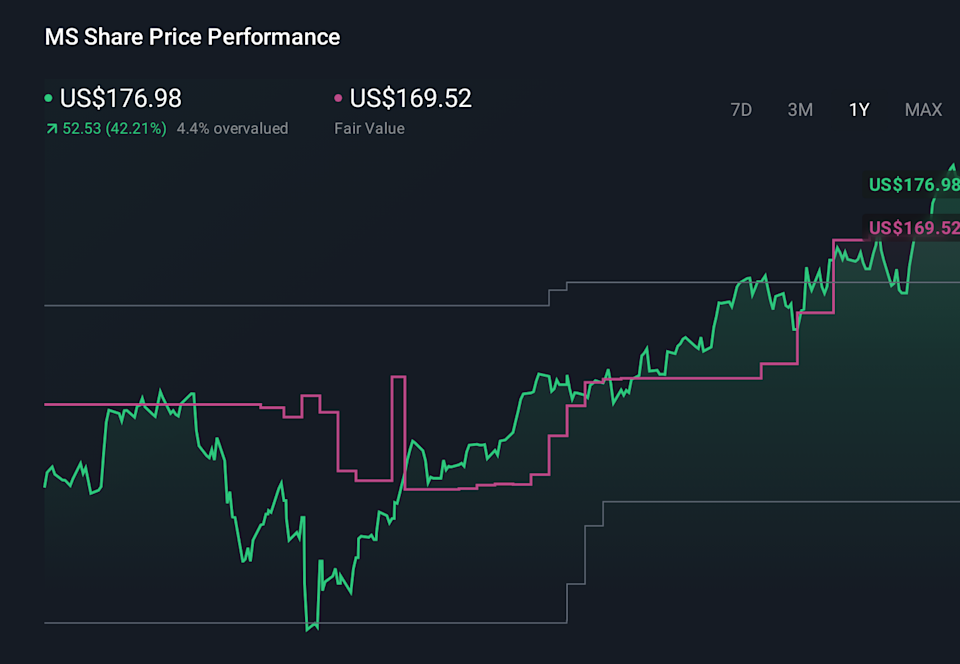960x664 pixels.
Task: Click the green up-arrow gain icon
Action: click(51, 129)
